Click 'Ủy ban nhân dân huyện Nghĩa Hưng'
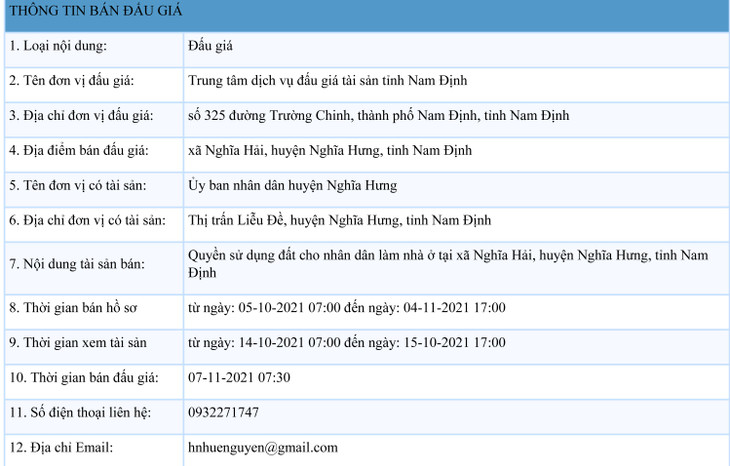 292,185
